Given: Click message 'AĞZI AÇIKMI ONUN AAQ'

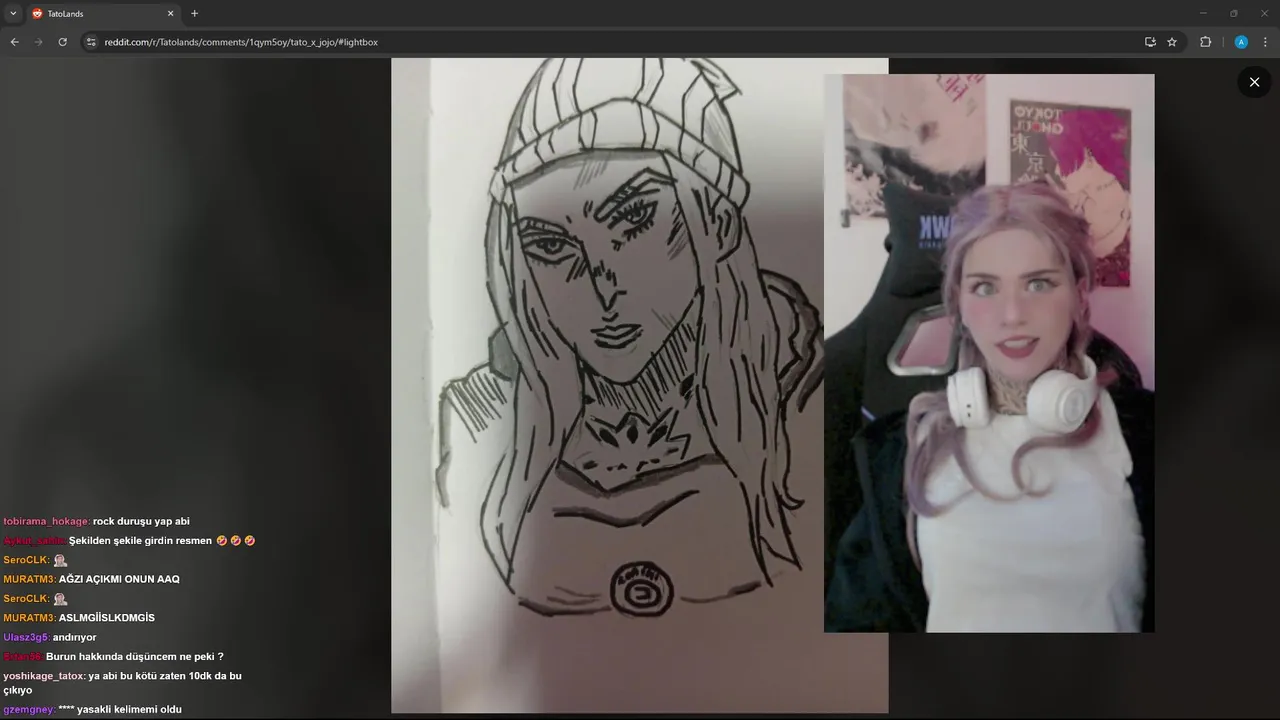Looking at the screenshot, I should click(119, 579).
